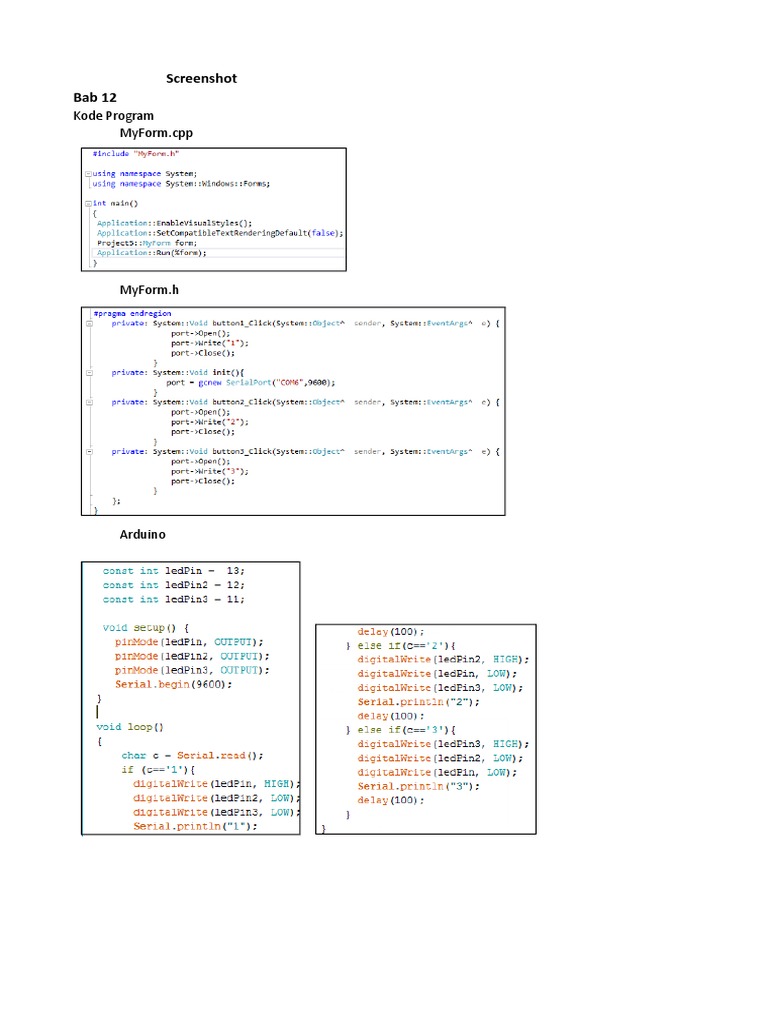The width and height of the screenshot is (768, 1024).
Task: Collapse the button3_Click function
Action: point(90,451)
